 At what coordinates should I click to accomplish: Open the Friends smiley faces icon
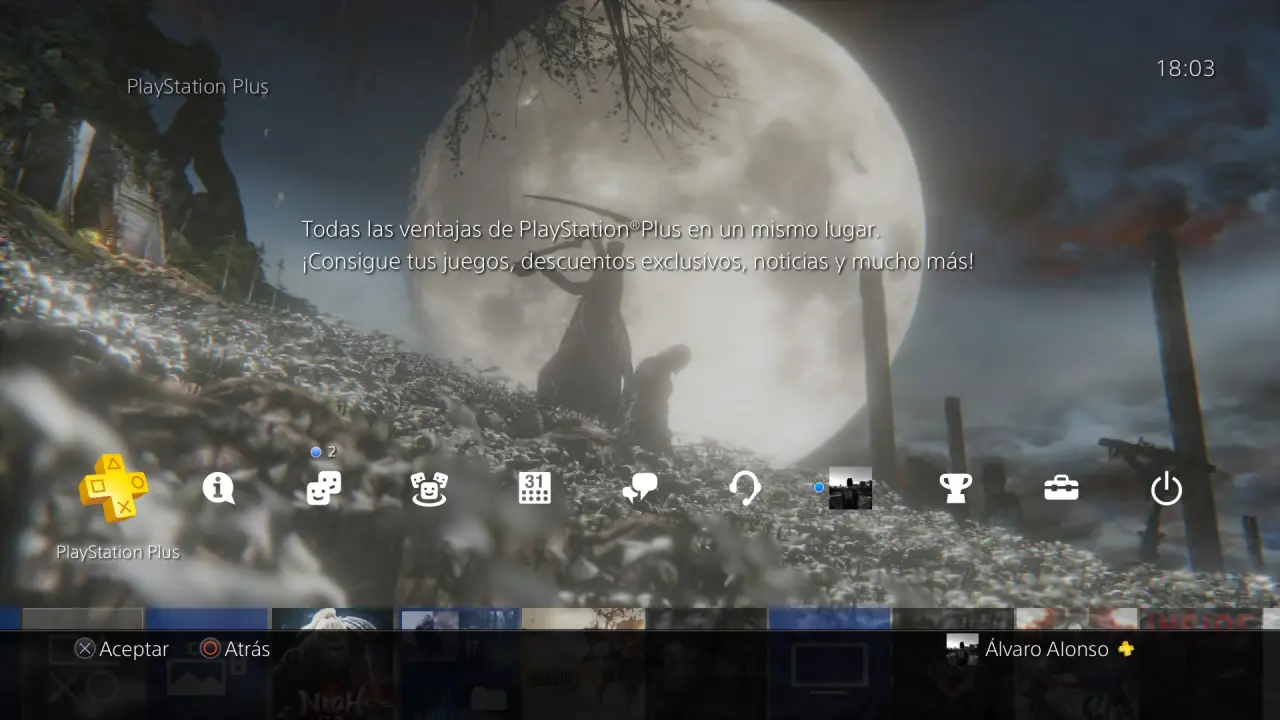click(x=429, y=488)
